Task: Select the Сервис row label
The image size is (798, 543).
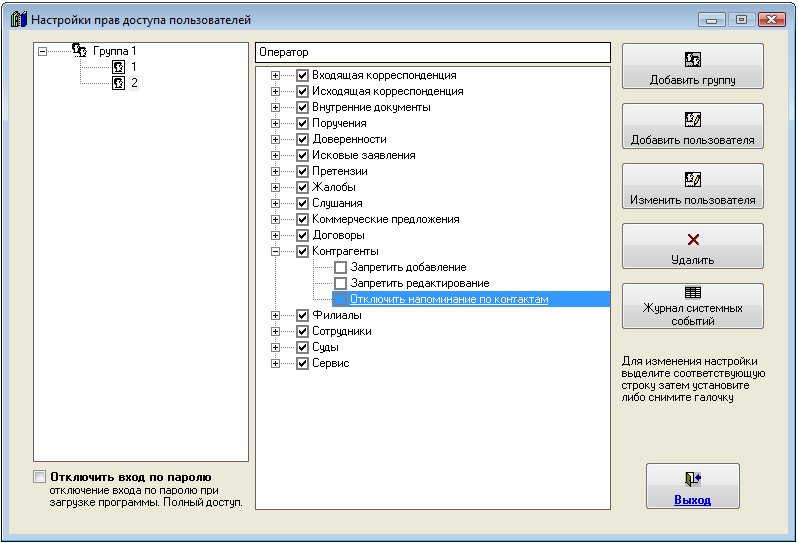Action: [331, 363]
